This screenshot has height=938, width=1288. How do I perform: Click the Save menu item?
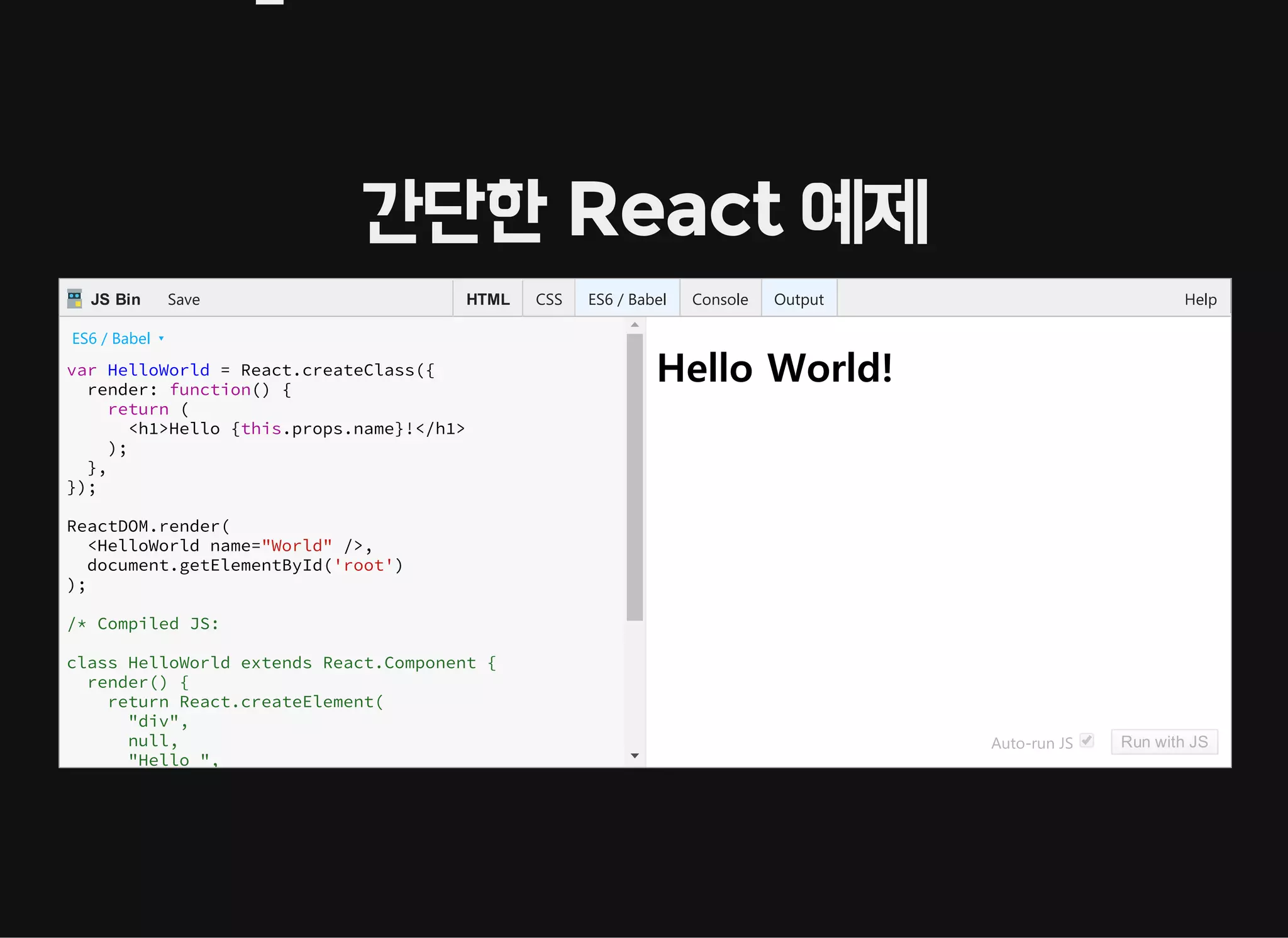click(x=184, y=300)
